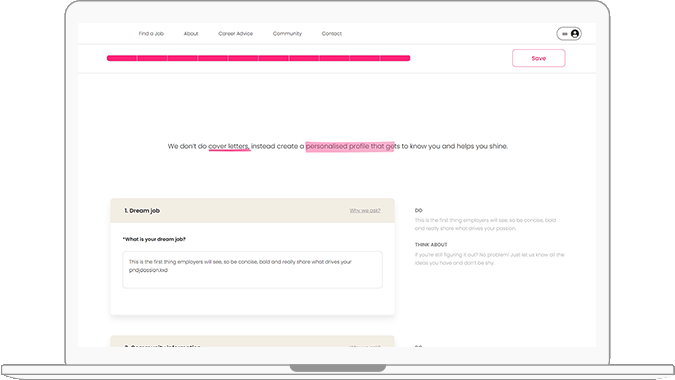The height and width of the screenshot is (380, 675).
Task: Click the 'THINK ABOUT' tip heading
Action: 431,244
